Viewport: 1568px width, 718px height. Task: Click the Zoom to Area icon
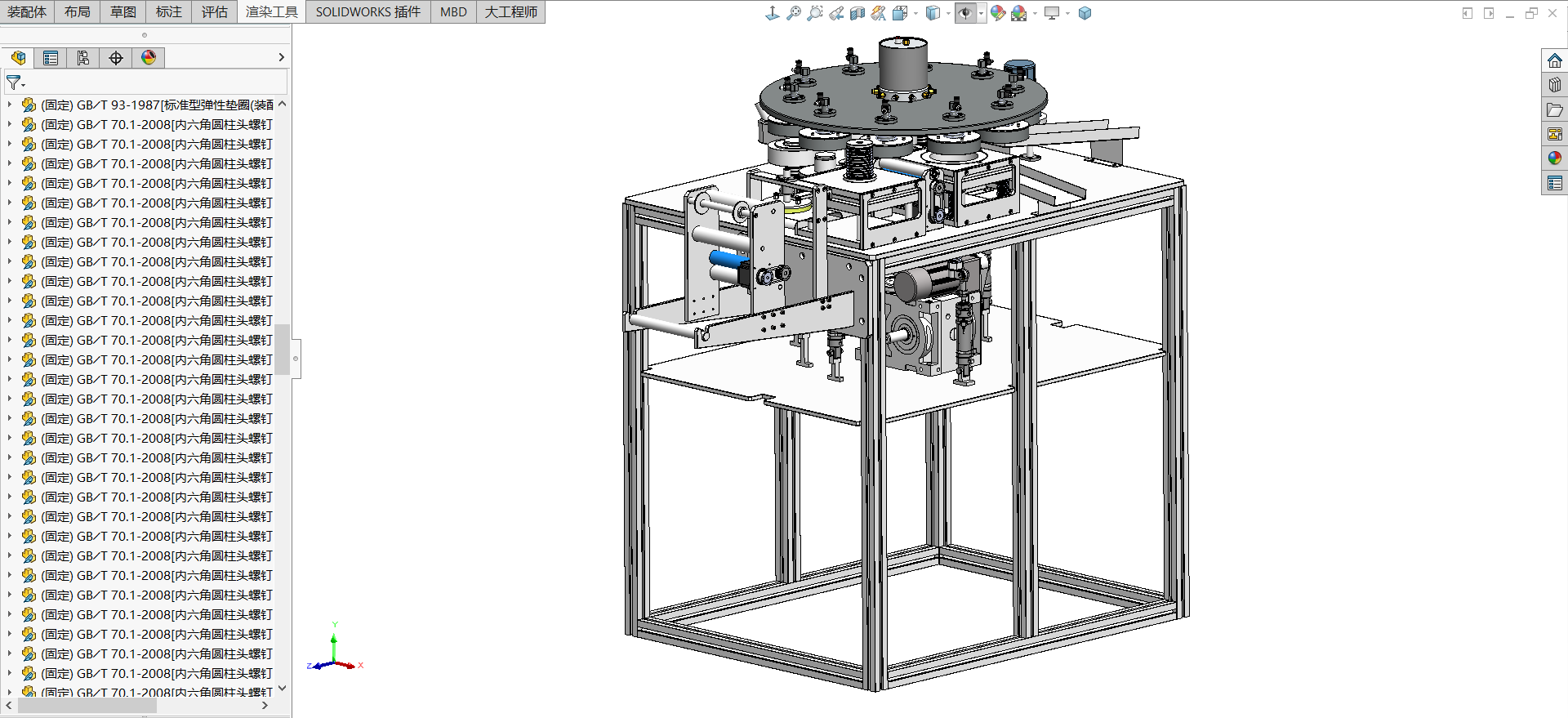[814, 13]
